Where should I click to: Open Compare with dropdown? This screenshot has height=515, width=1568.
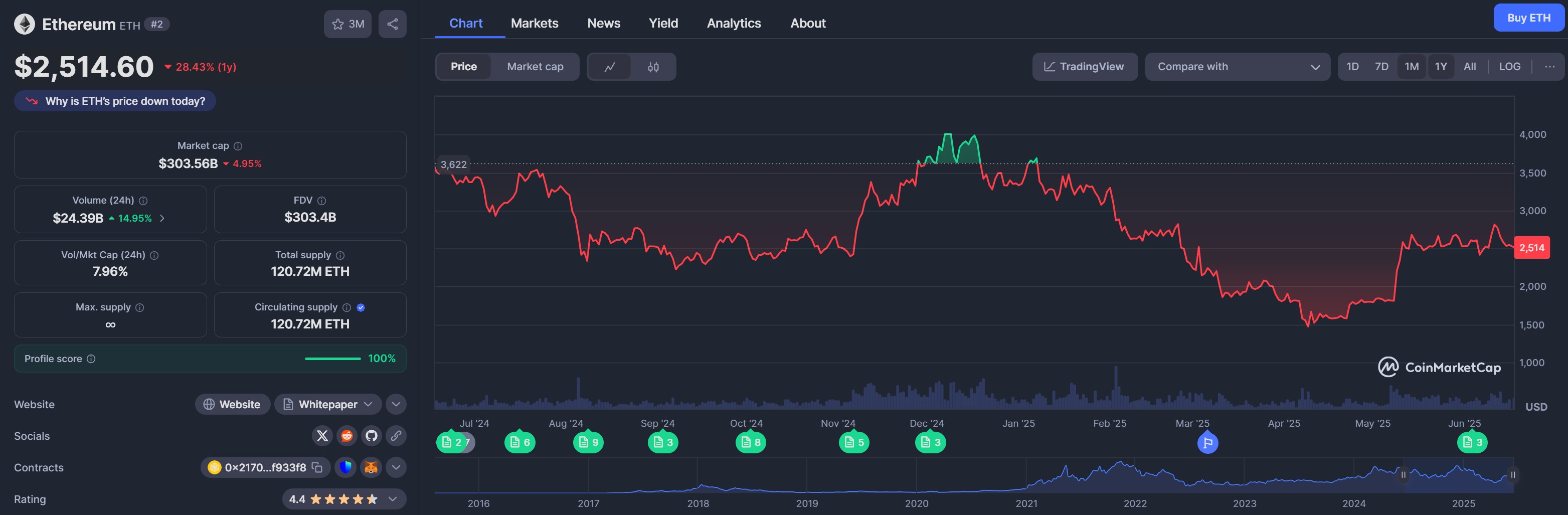[1238, 67]
